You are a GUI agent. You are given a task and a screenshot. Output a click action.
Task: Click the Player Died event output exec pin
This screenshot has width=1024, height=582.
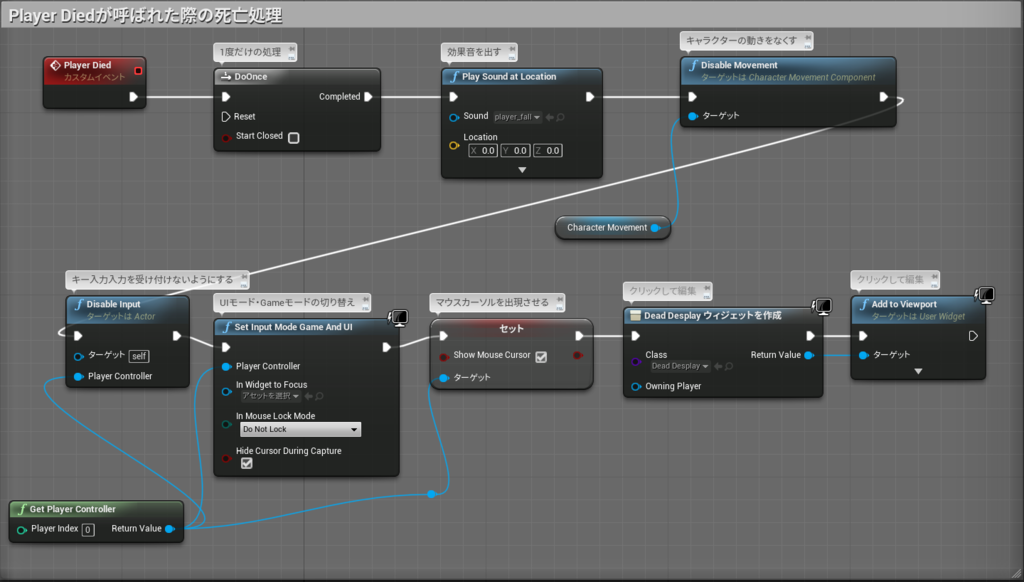click(x=133, y=97)
